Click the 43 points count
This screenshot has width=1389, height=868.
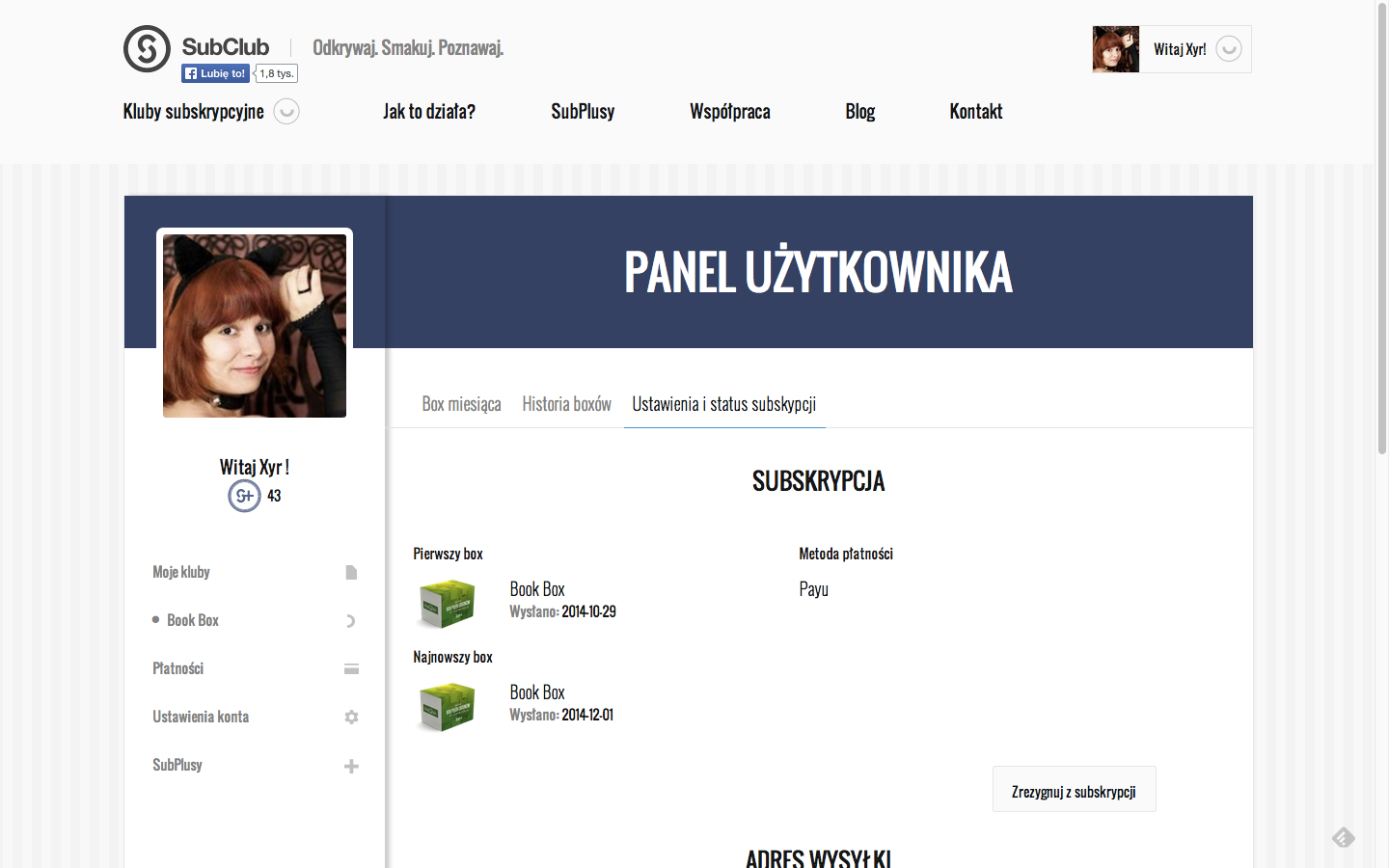pyautogui.click(x=274, y=496)
